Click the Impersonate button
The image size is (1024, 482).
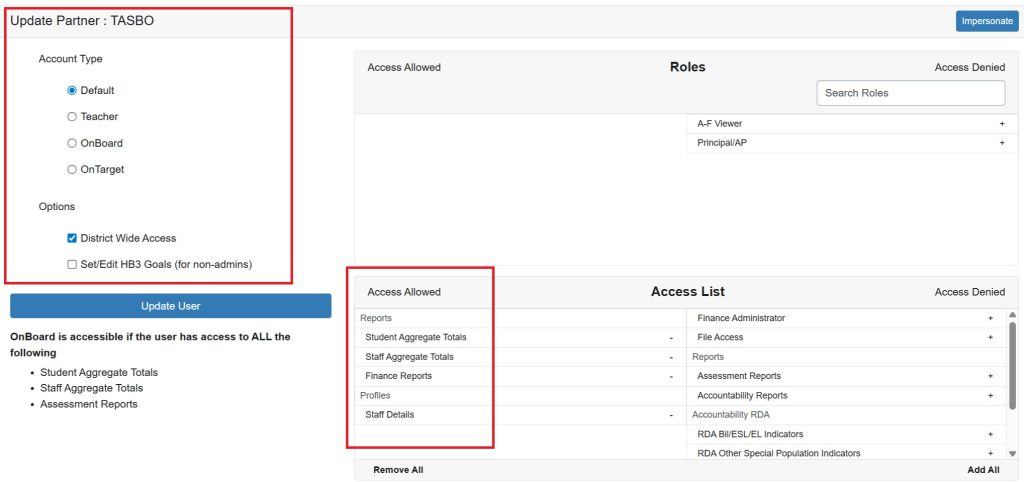pyautogui.click(x=987, y=21)
